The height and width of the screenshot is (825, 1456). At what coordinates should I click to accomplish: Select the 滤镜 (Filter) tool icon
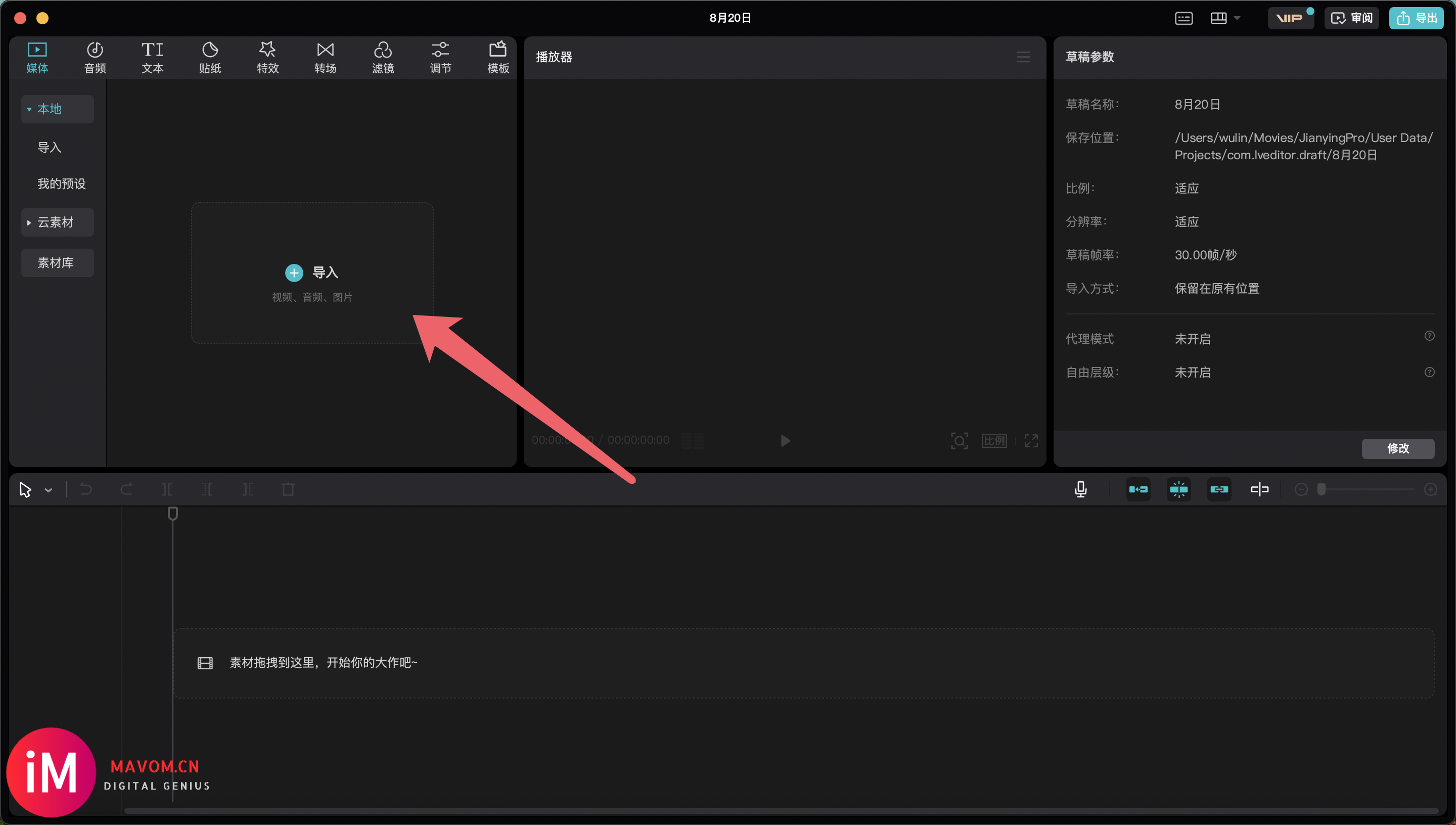point(383,56)
